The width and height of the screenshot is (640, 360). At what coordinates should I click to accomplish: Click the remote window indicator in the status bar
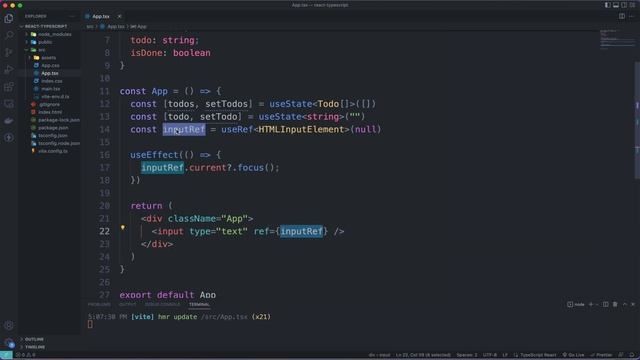6,355
